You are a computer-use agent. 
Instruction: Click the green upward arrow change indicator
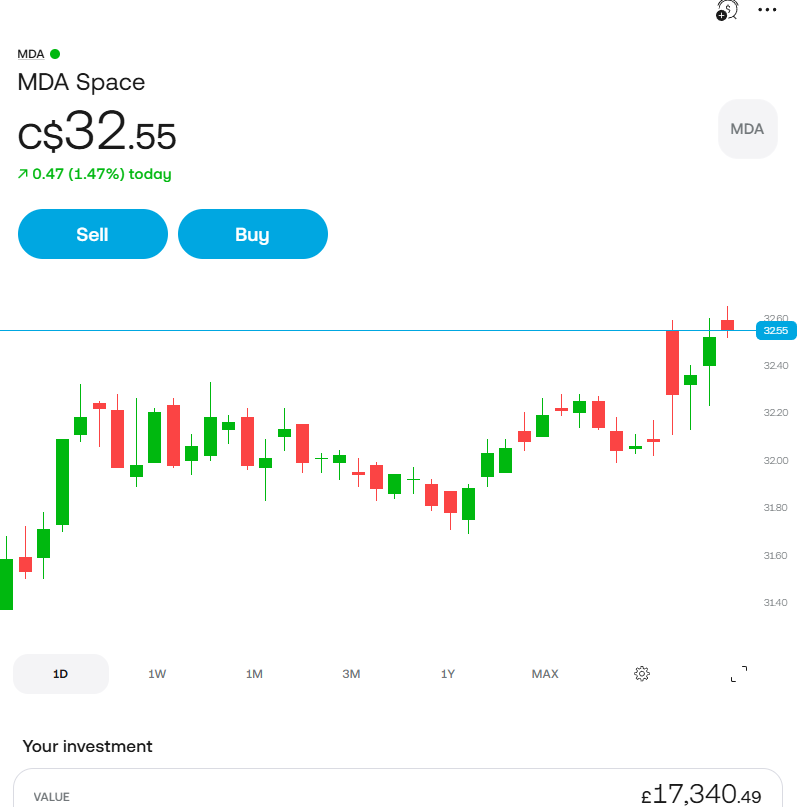[x=23, y=174]
